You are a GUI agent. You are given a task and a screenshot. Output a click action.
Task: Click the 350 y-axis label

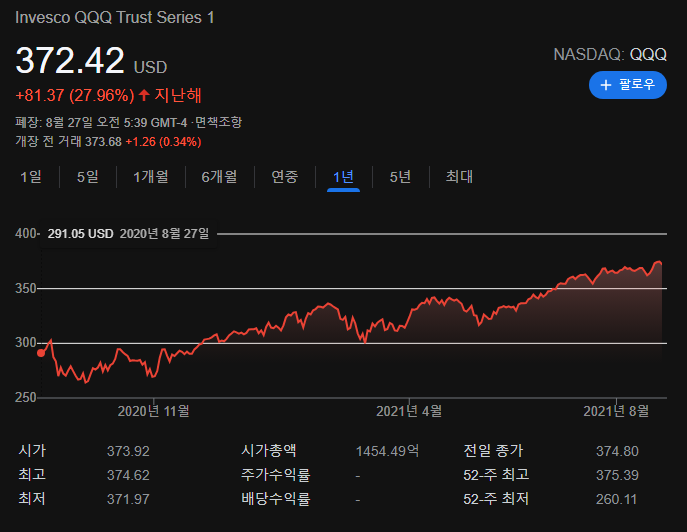pos(25,288)
